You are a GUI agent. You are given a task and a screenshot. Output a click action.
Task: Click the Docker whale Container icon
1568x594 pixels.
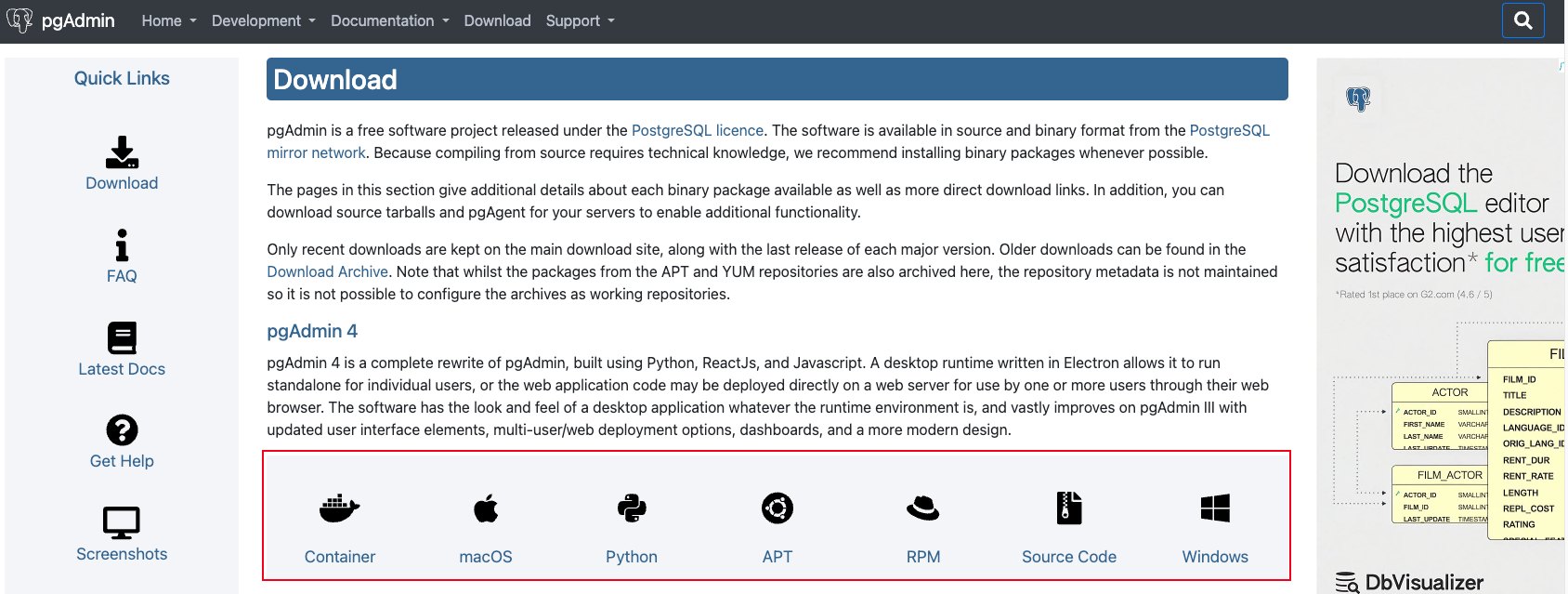[x=340, y=508]
